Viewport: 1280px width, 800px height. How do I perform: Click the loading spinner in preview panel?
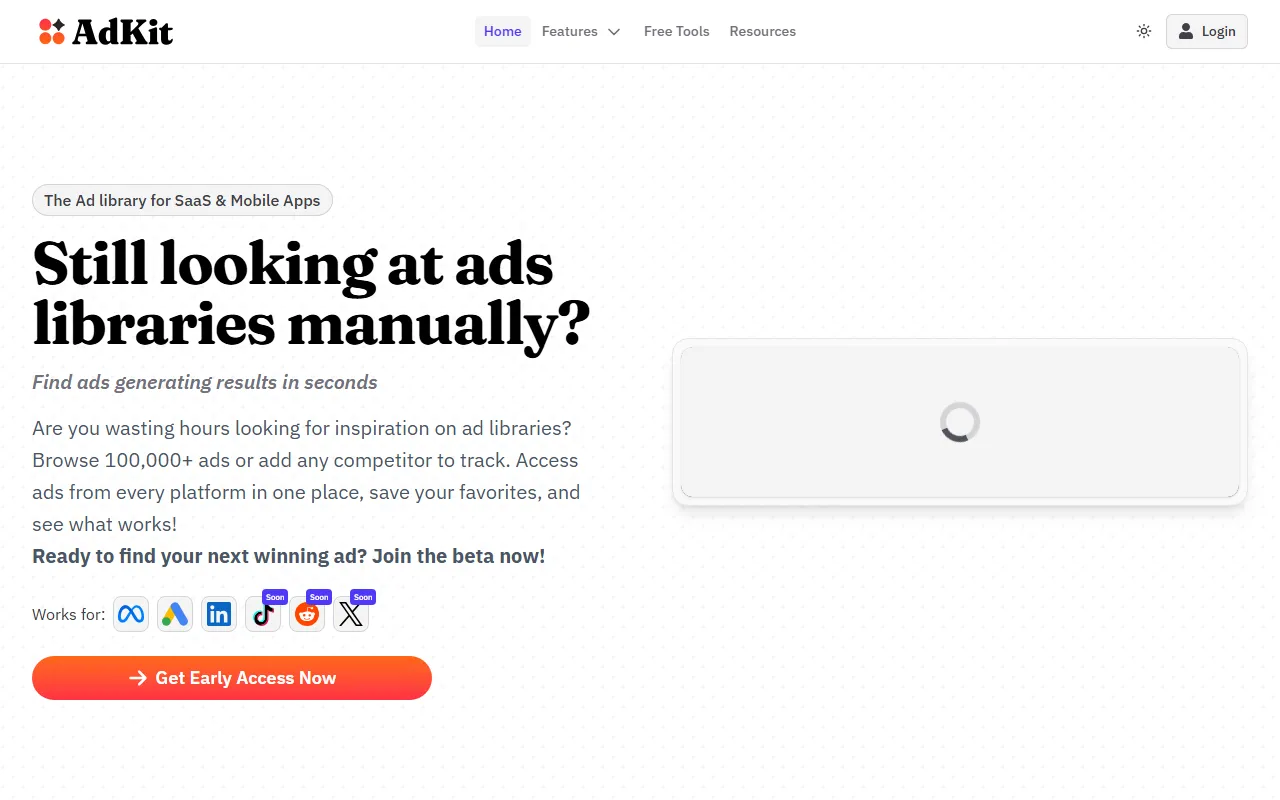[x=960, y=423]
